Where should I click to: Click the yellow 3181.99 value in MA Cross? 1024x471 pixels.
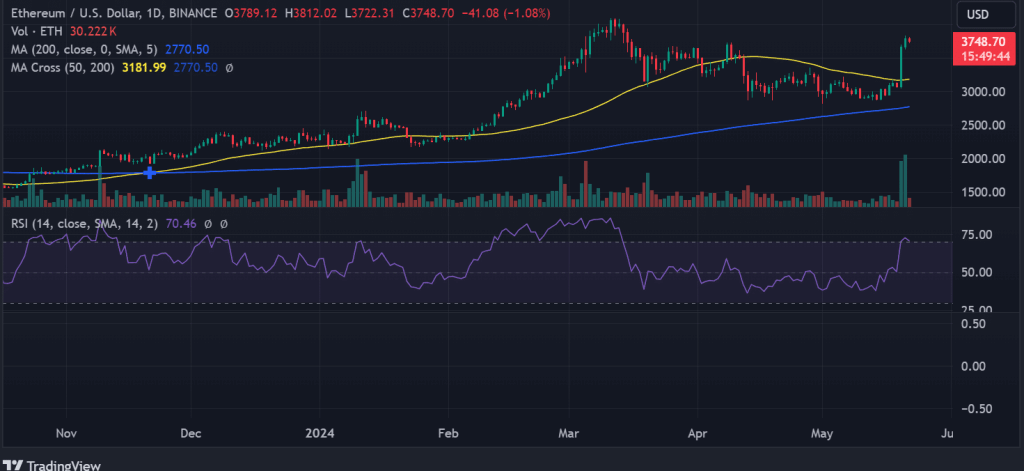(x=146, y=67)
